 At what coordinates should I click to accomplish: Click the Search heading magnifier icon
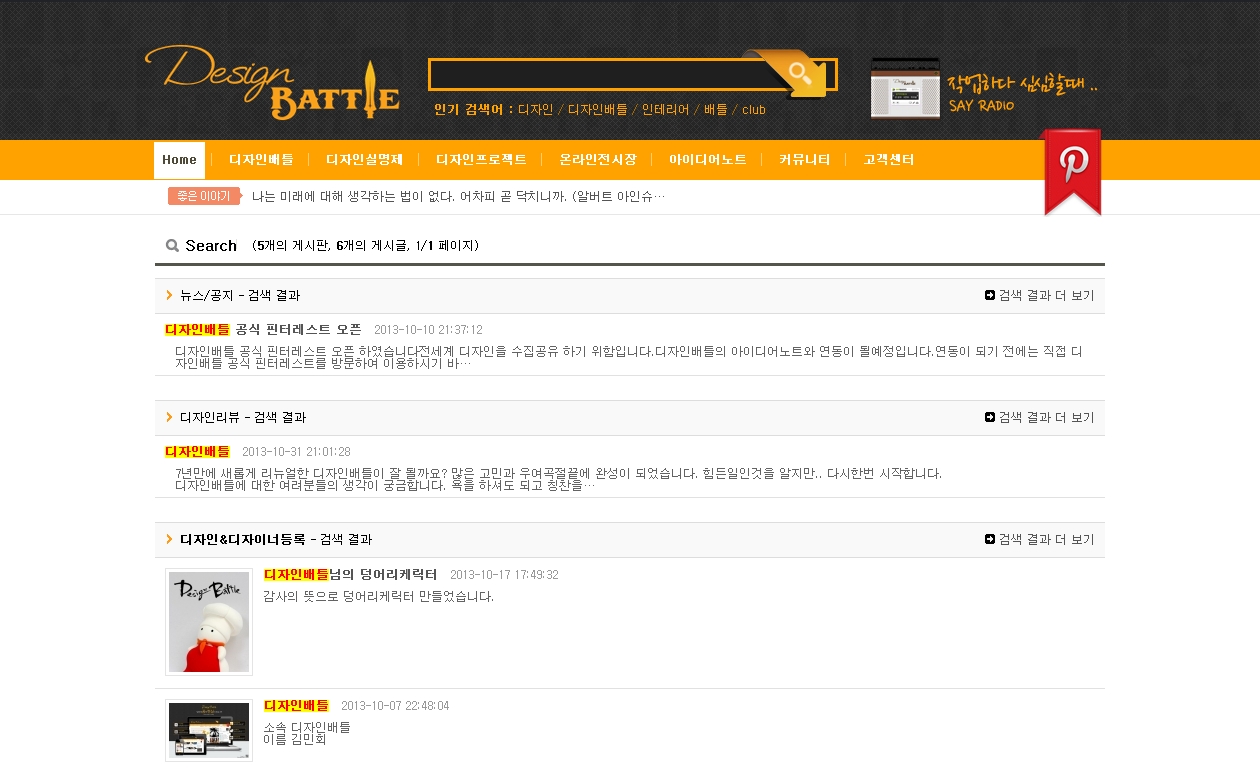click(x=172, y=246)
